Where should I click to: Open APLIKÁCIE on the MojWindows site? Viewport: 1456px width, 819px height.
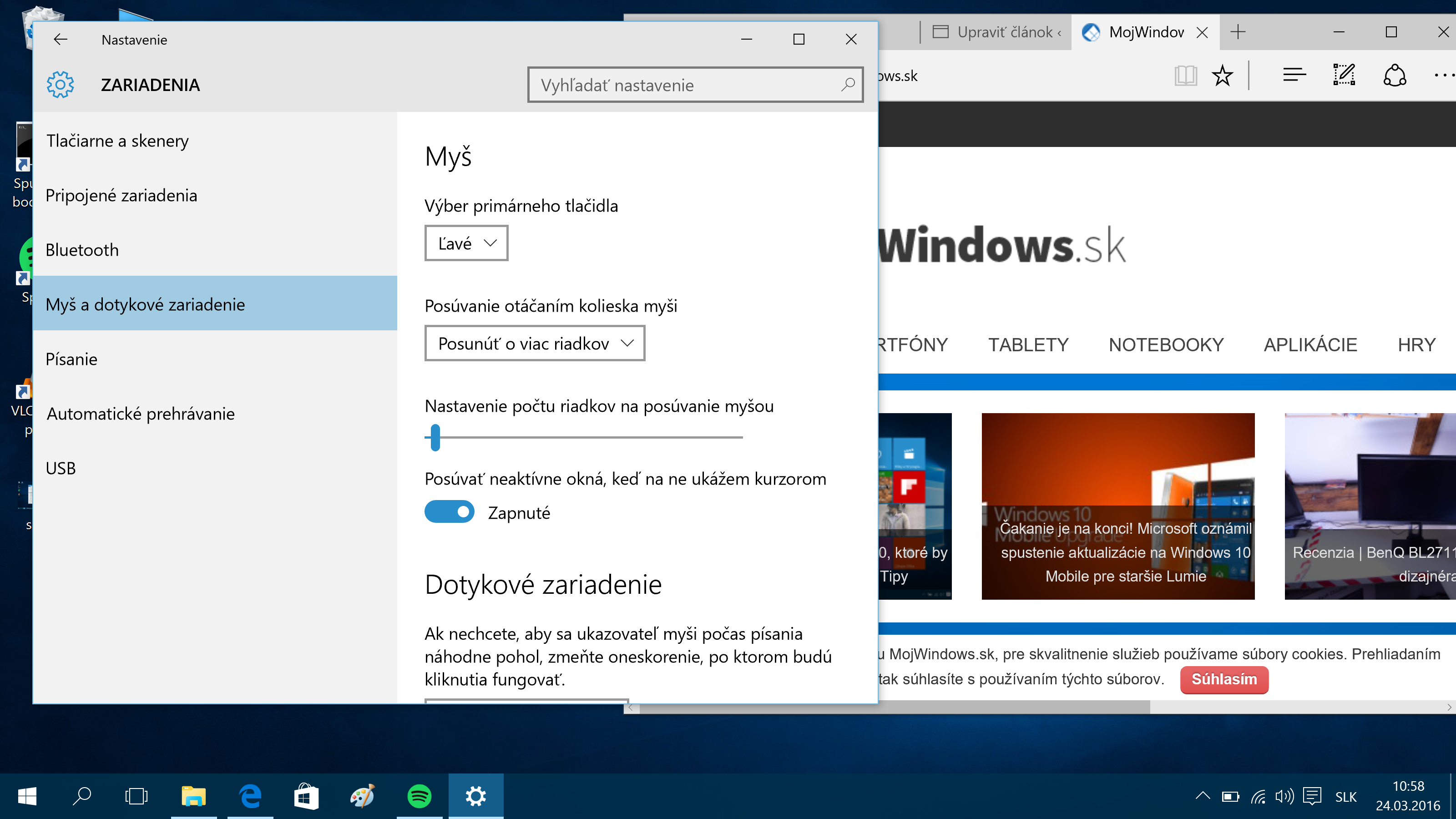click(x=1310, y=345)
